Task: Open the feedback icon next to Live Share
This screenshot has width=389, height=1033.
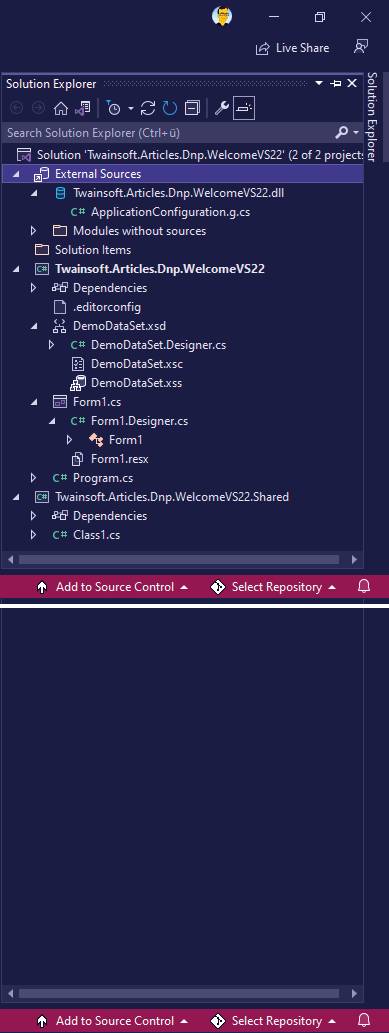Action: point(361,47)
